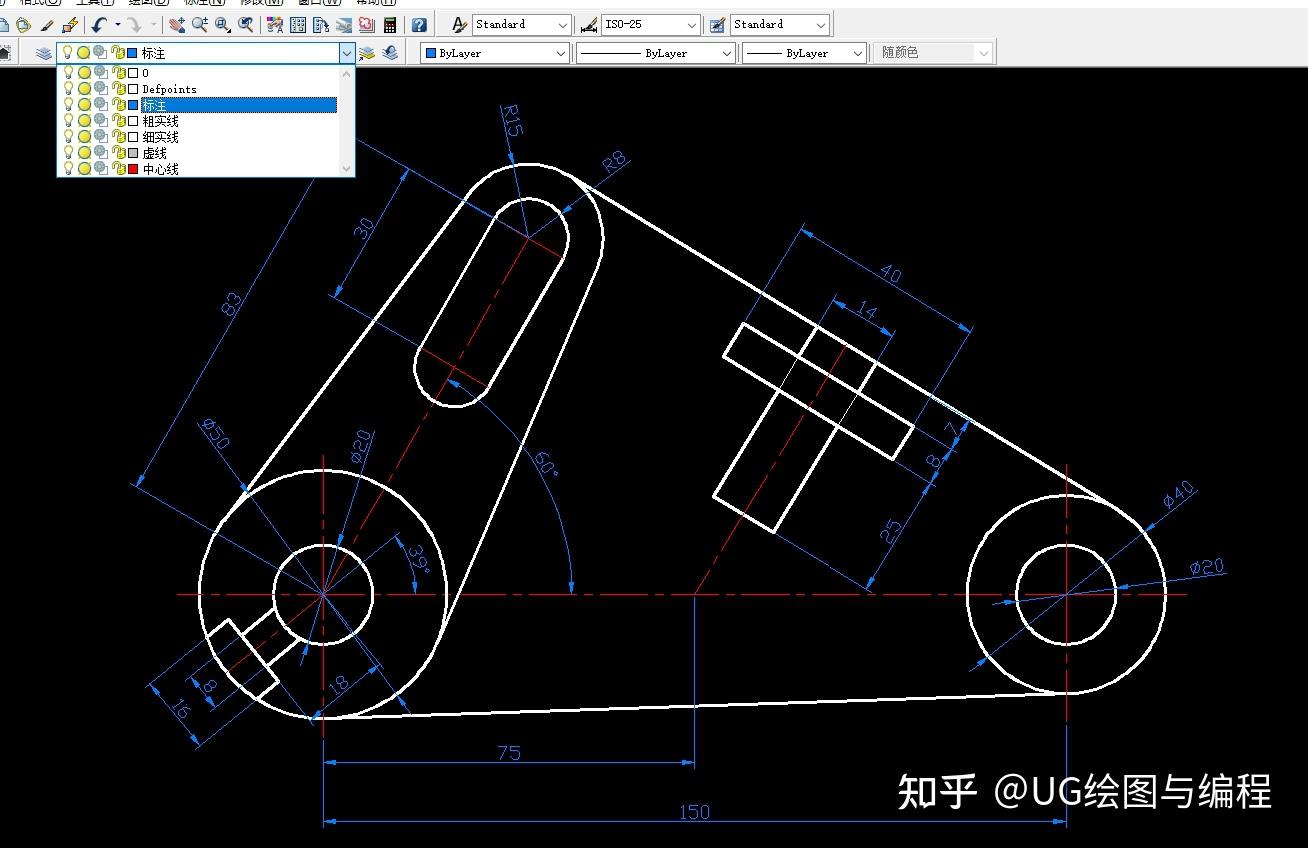The image size is (1308, 848).
Task: Toggle the 粗实线 layer lightbulb off
Action: 68,121
